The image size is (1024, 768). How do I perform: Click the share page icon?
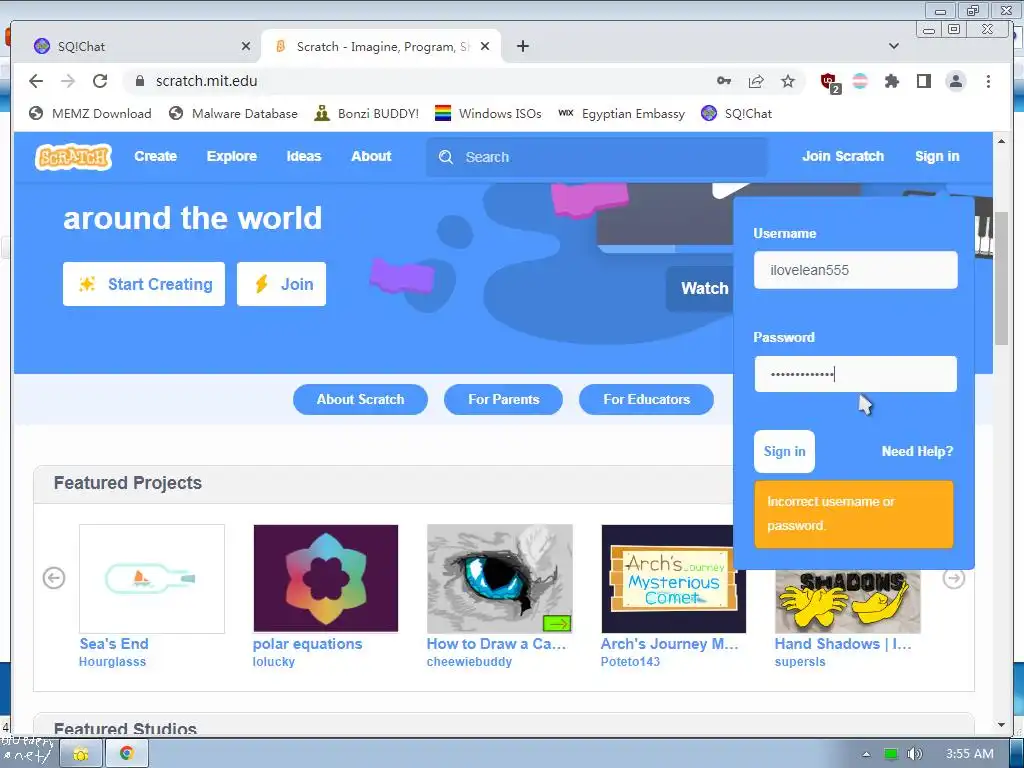[x=756, y=81]
